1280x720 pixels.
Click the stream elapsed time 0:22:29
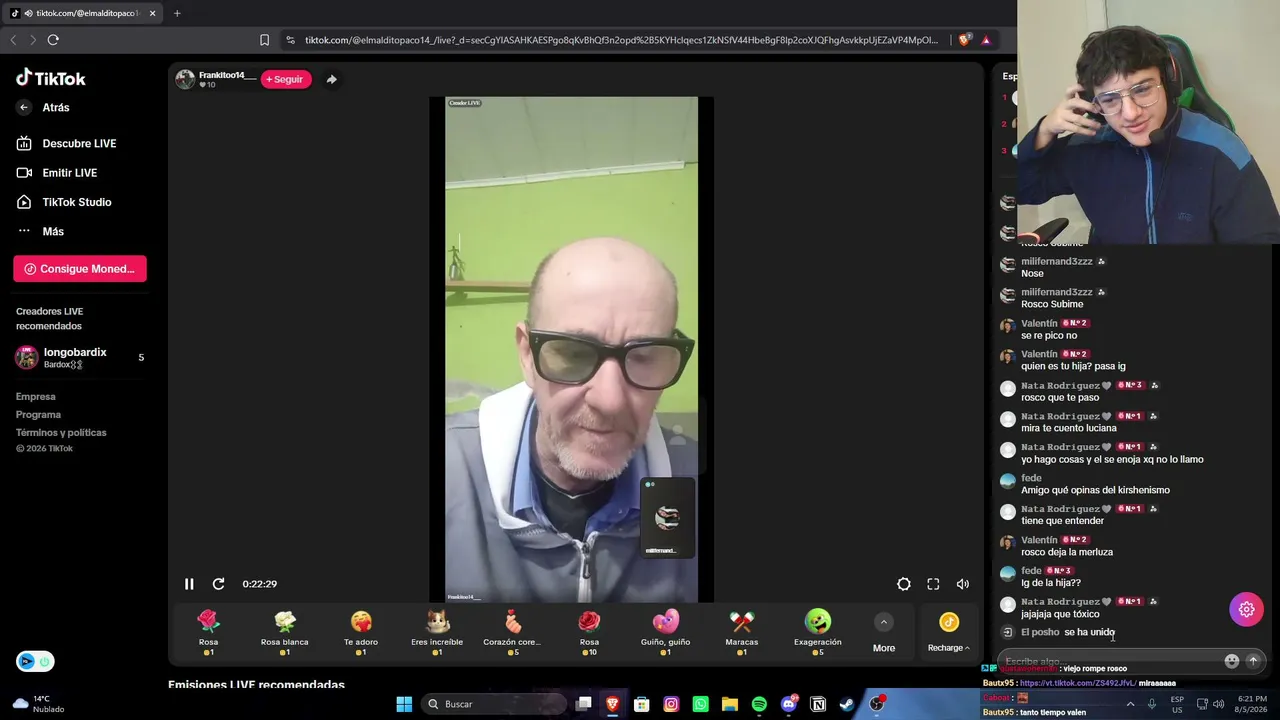(260, 584)
